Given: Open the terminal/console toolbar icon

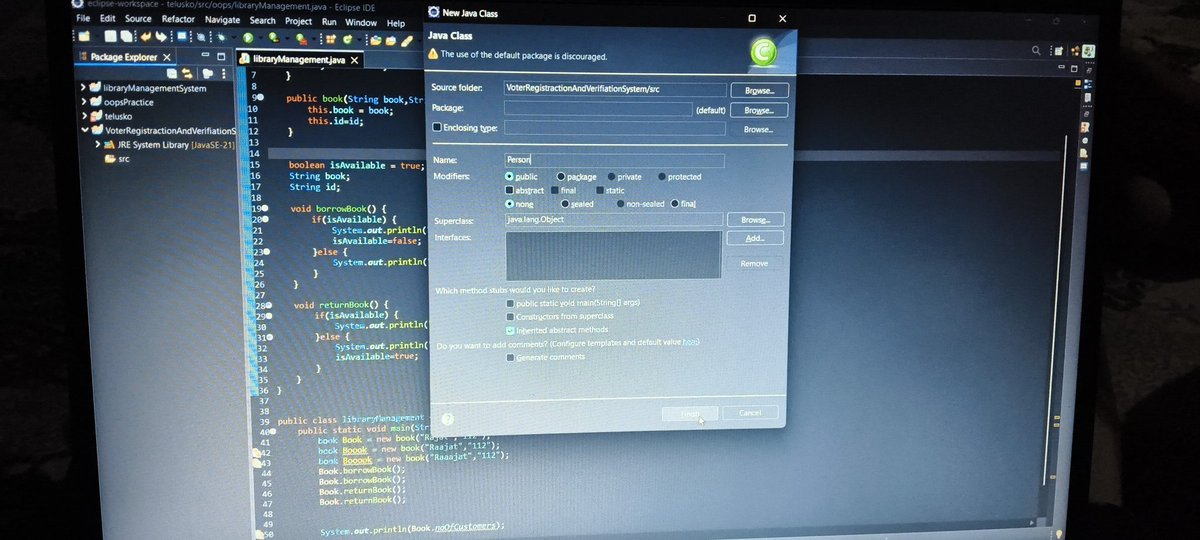Looking at the screenshot, I should [x=182, y=37].
